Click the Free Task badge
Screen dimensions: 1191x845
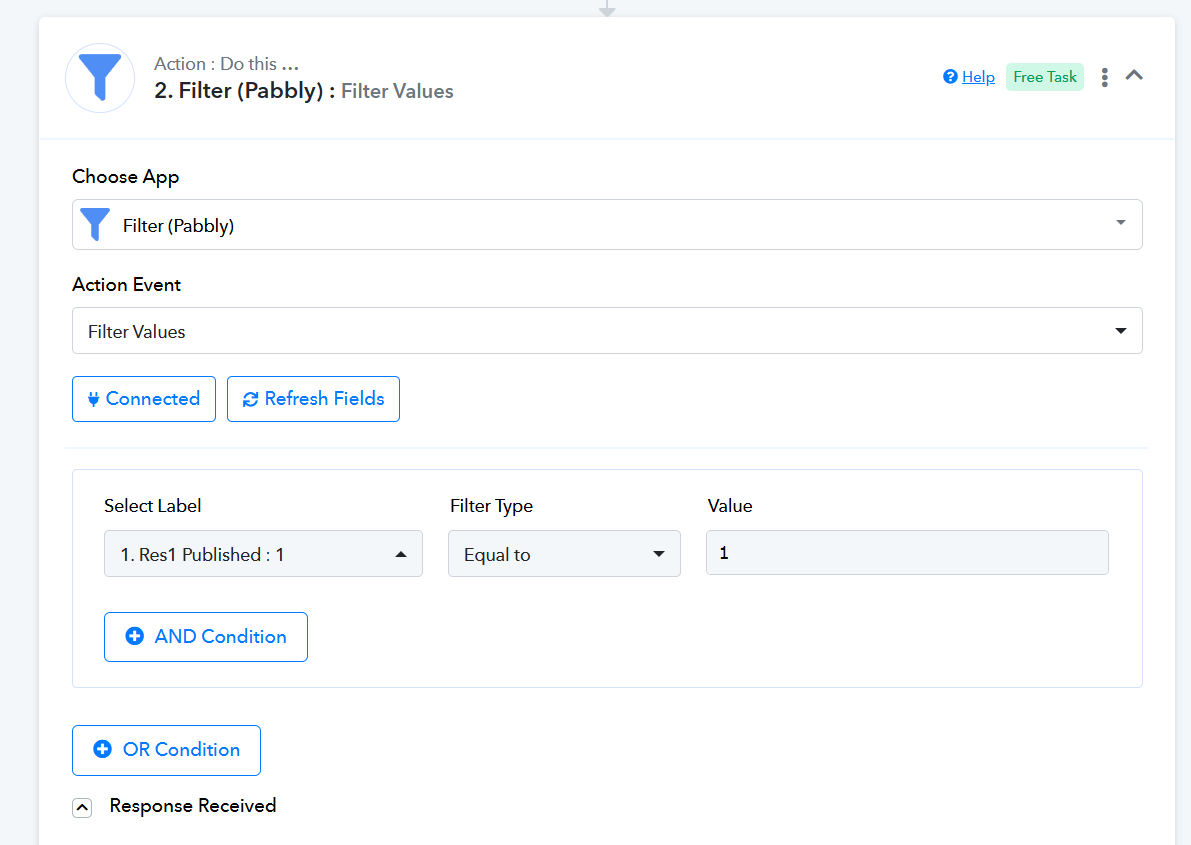[x=1044, y=77]
